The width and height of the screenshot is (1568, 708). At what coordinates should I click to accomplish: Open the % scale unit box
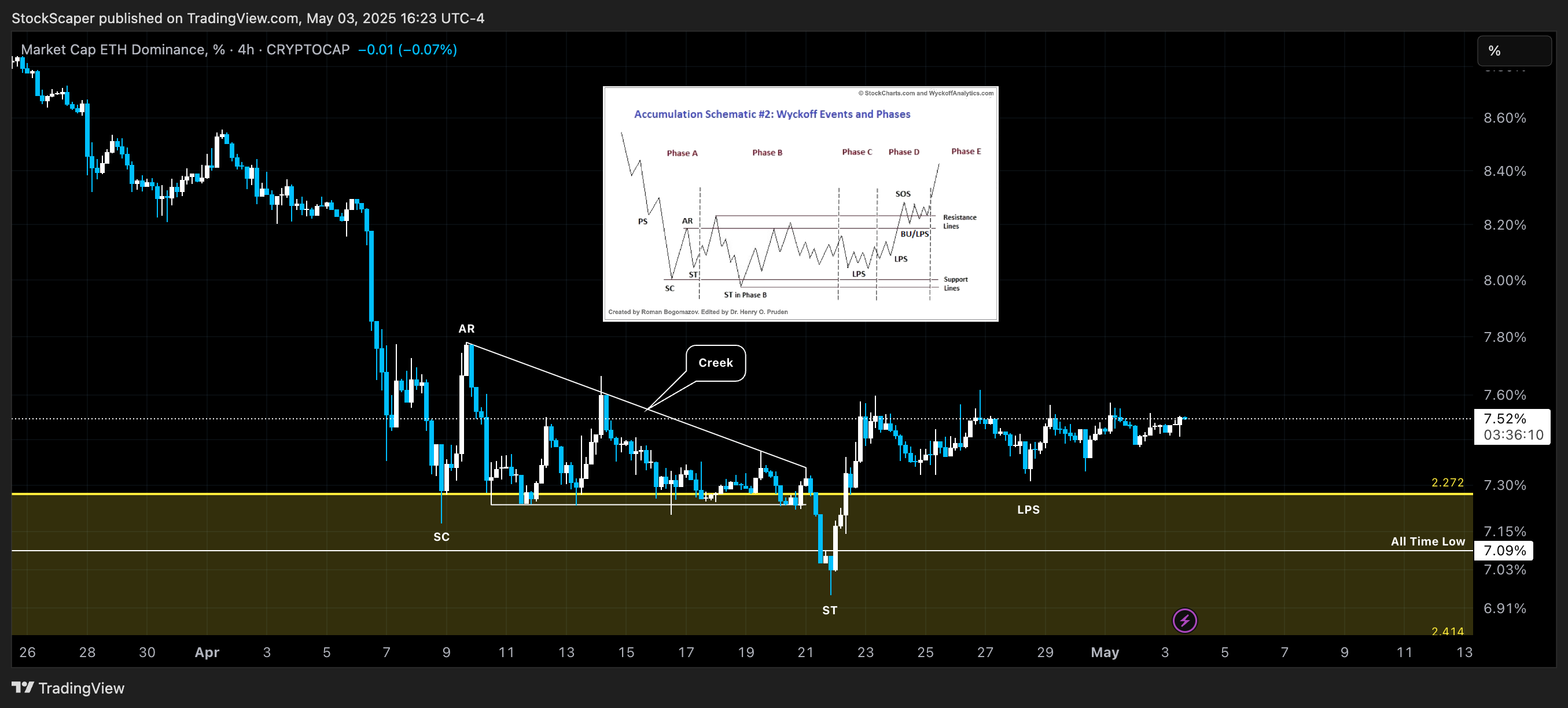pos(1514,50)
